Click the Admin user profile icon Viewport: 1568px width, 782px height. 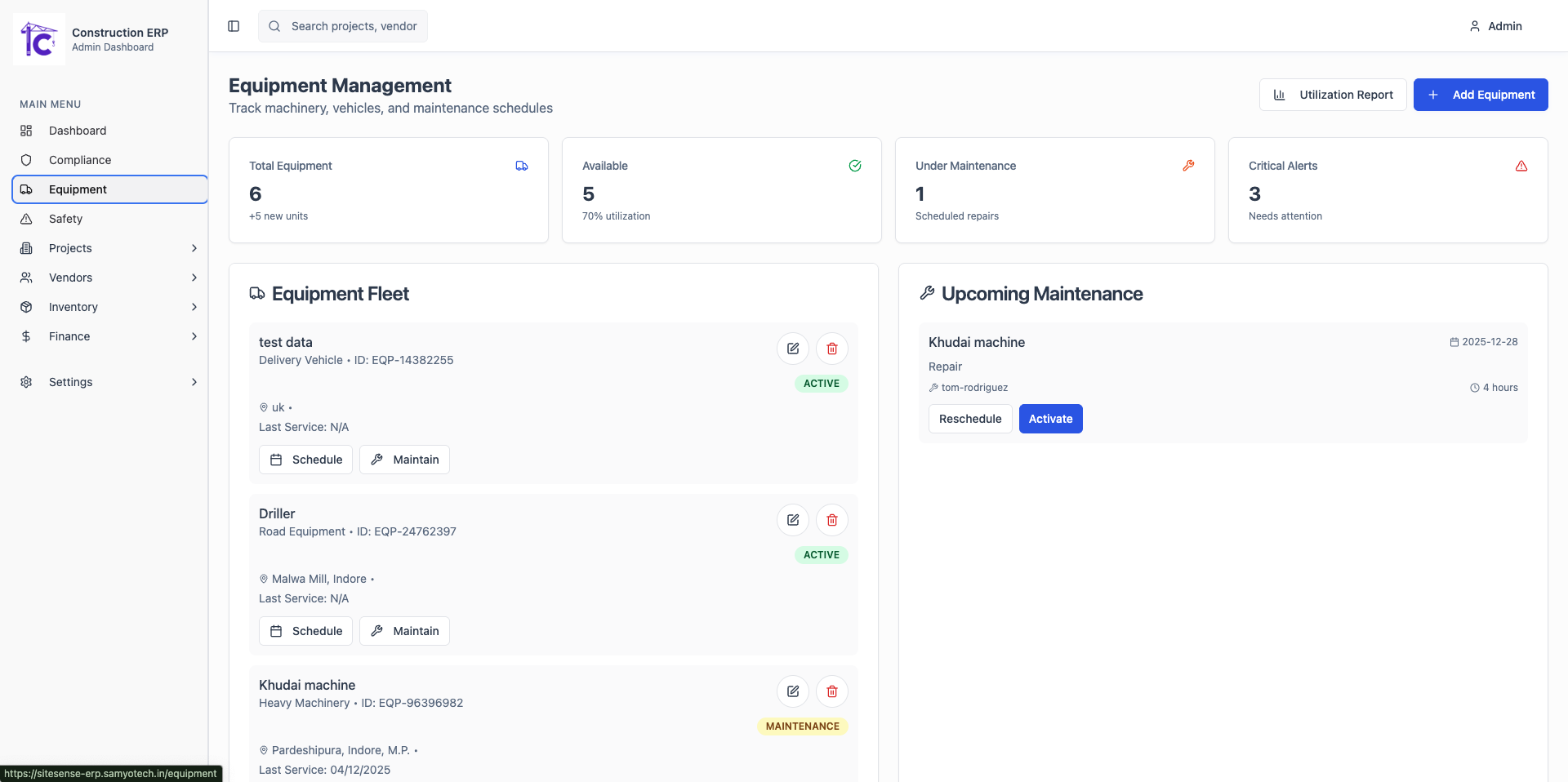click(1475, 26)
